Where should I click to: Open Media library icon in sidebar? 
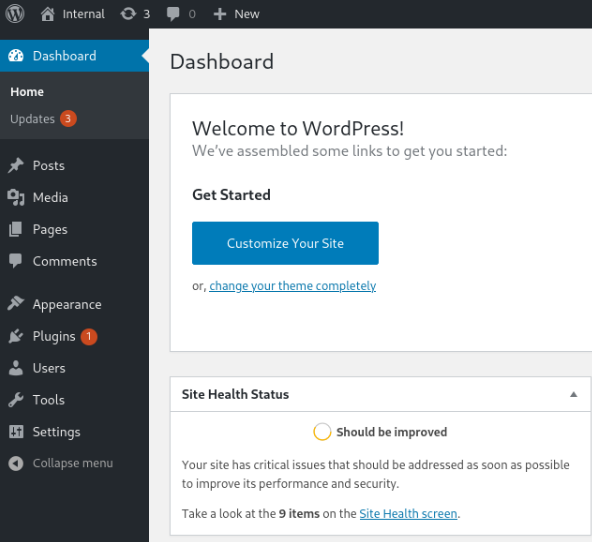(16, 197)
